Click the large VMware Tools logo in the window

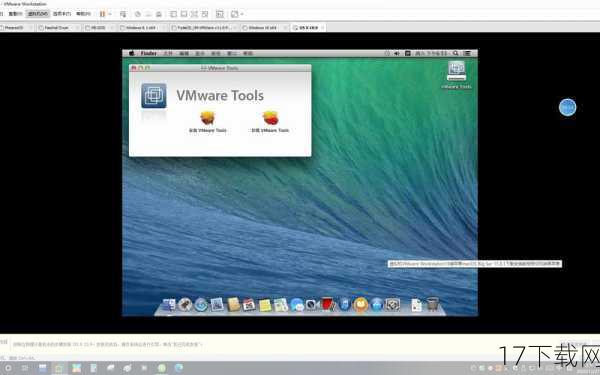click(154, 96)
